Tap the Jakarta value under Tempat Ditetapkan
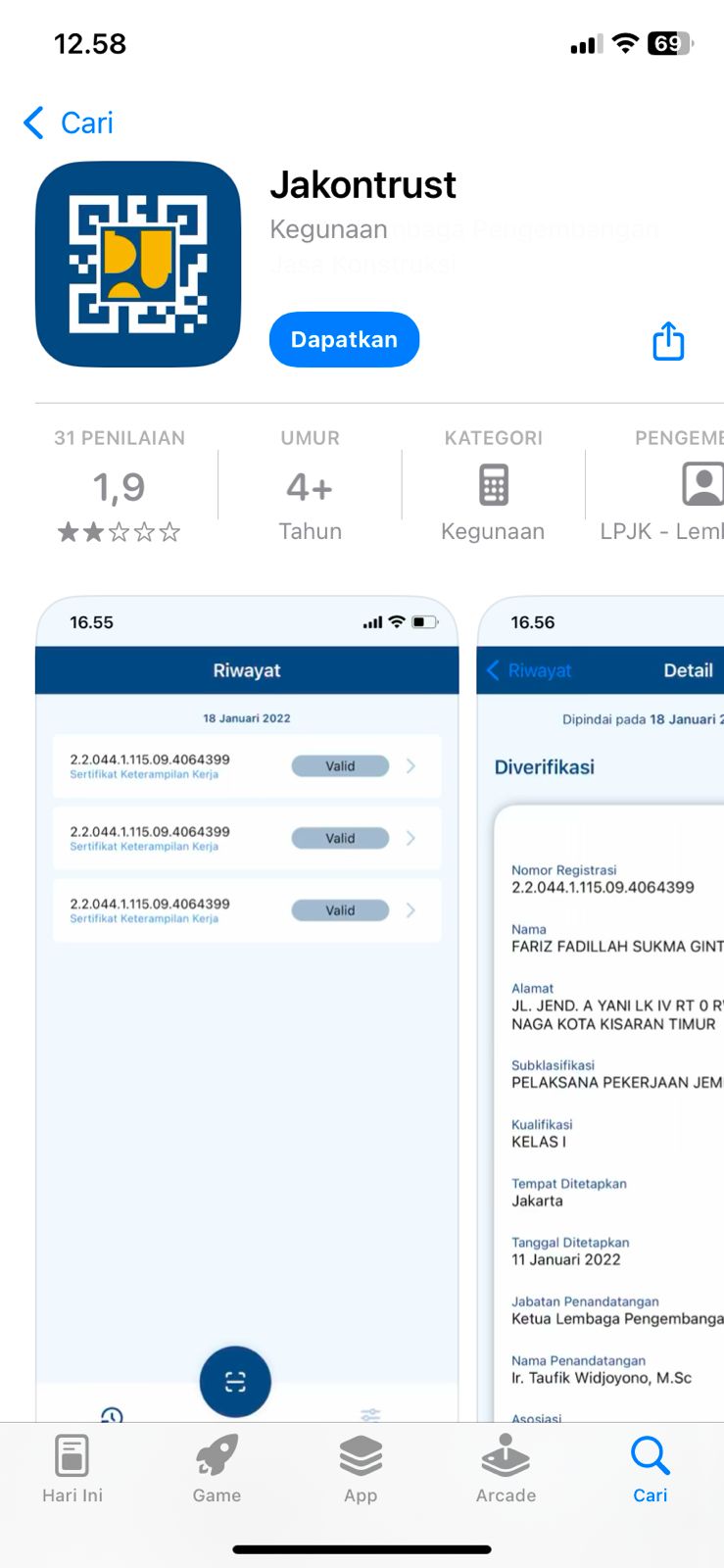Viewport: 724px width, 1568px height. [537, 1200]
